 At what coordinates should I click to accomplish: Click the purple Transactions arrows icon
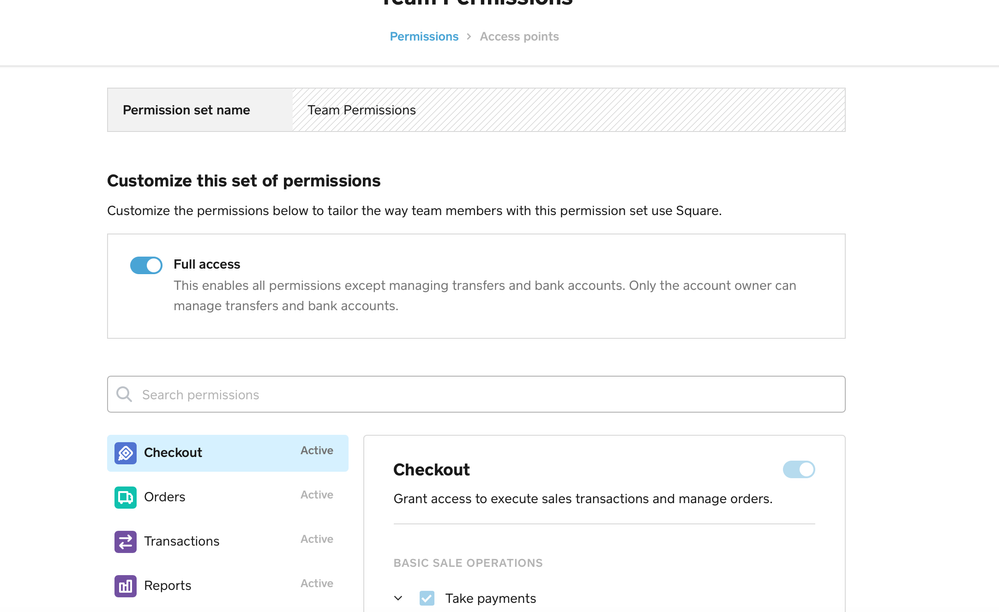click(125, 541)
